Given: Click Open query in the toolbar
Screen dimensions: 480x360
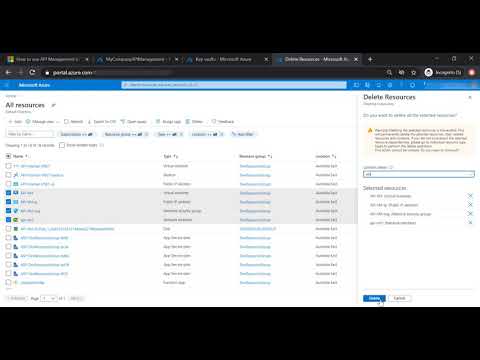Looking at the screenshot, I should (134, 122).
